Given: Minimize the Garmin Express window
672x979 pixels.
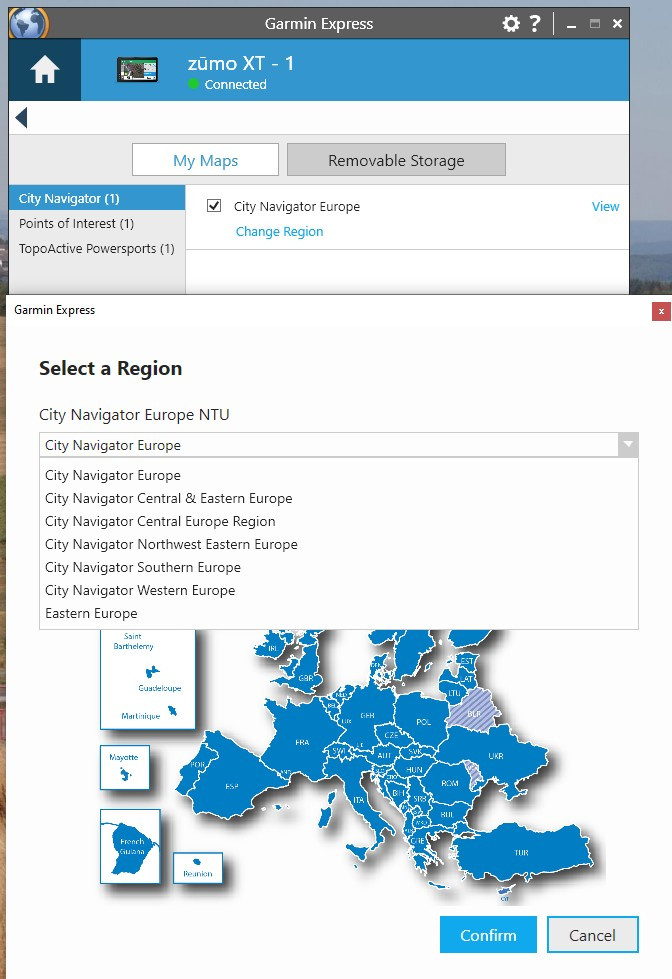Looking at the screenshot, I should pos(571,24).
